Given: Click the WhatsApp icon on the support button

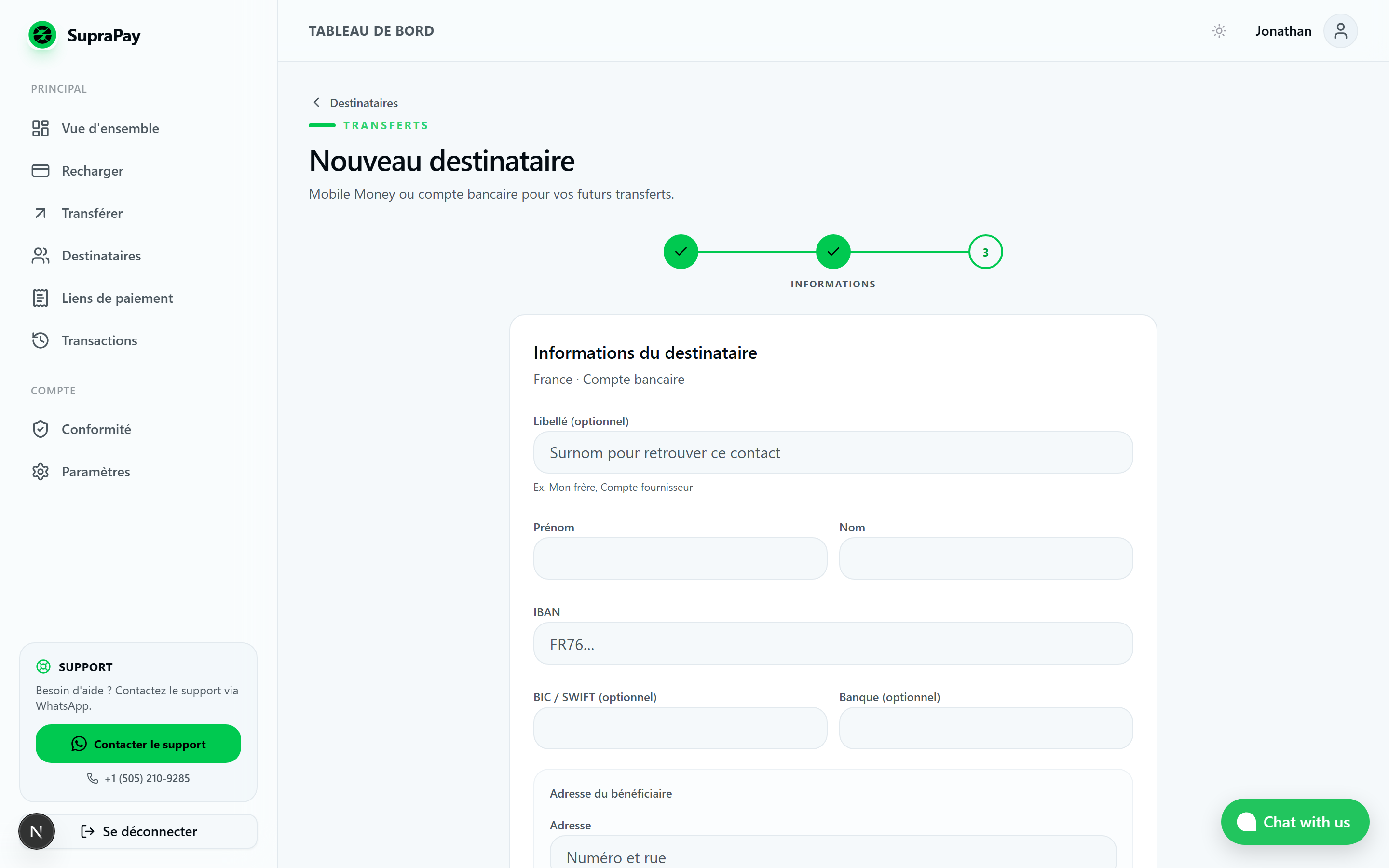Looking at the screenshot, I should pos(79,744).
